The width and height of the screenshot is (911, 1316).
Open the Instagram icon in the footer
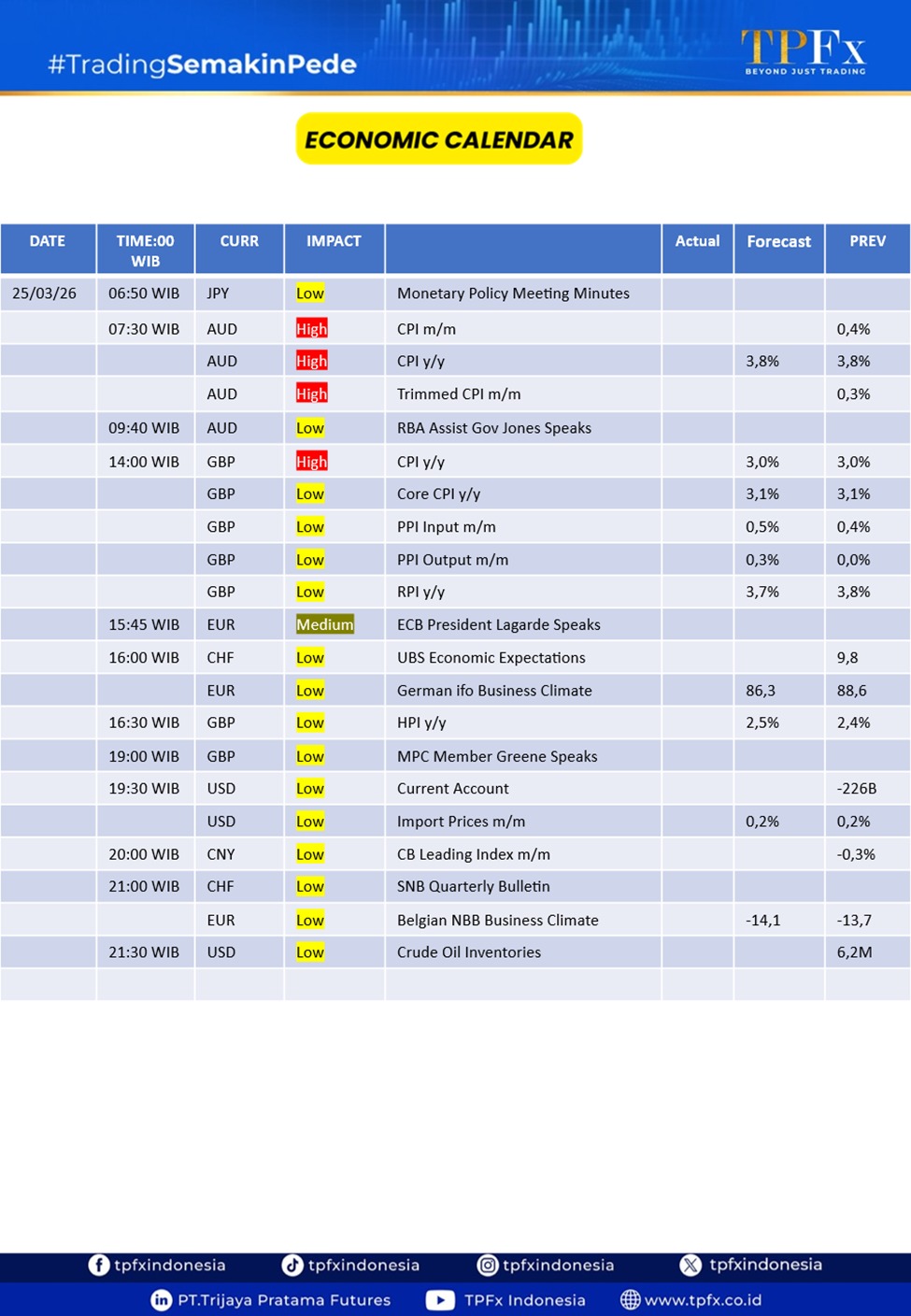tap(488, 1265)
